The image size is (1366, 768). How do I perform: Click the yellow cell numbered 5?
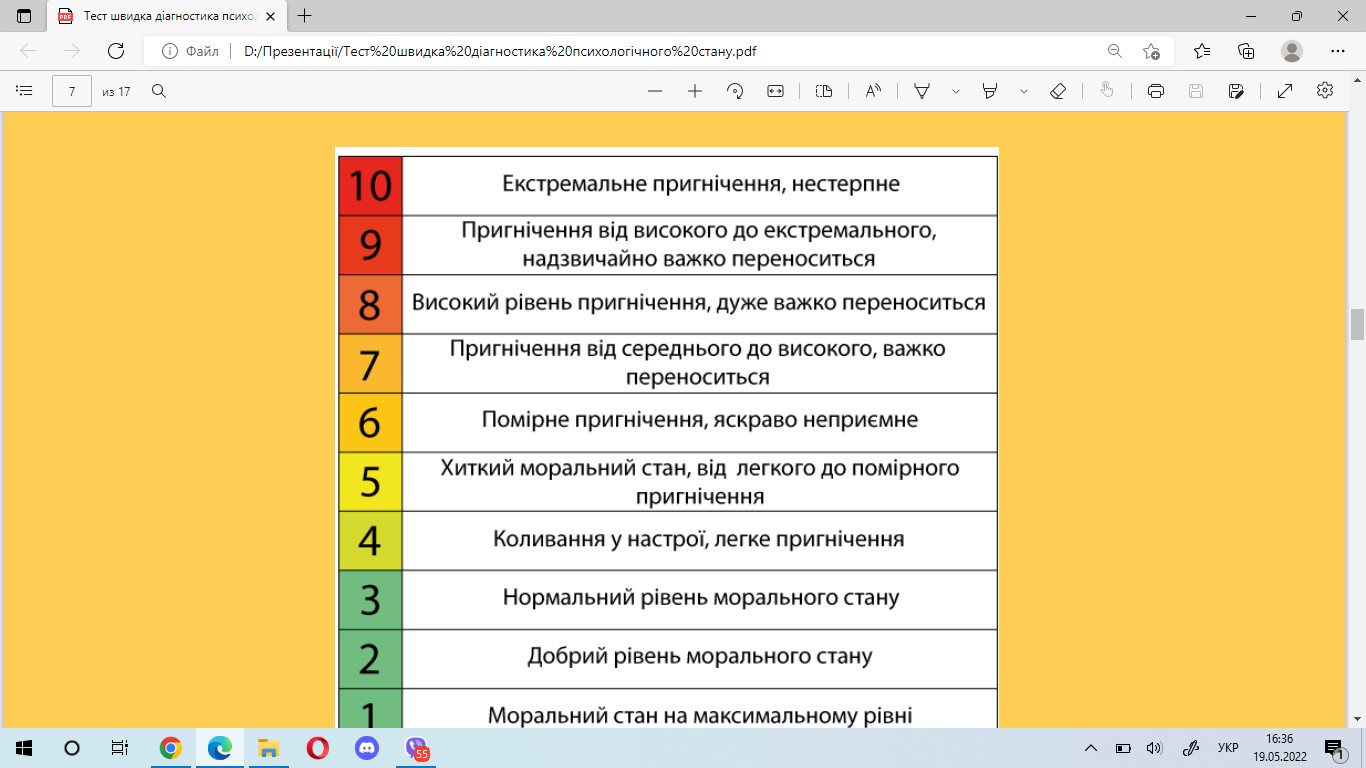370,482
